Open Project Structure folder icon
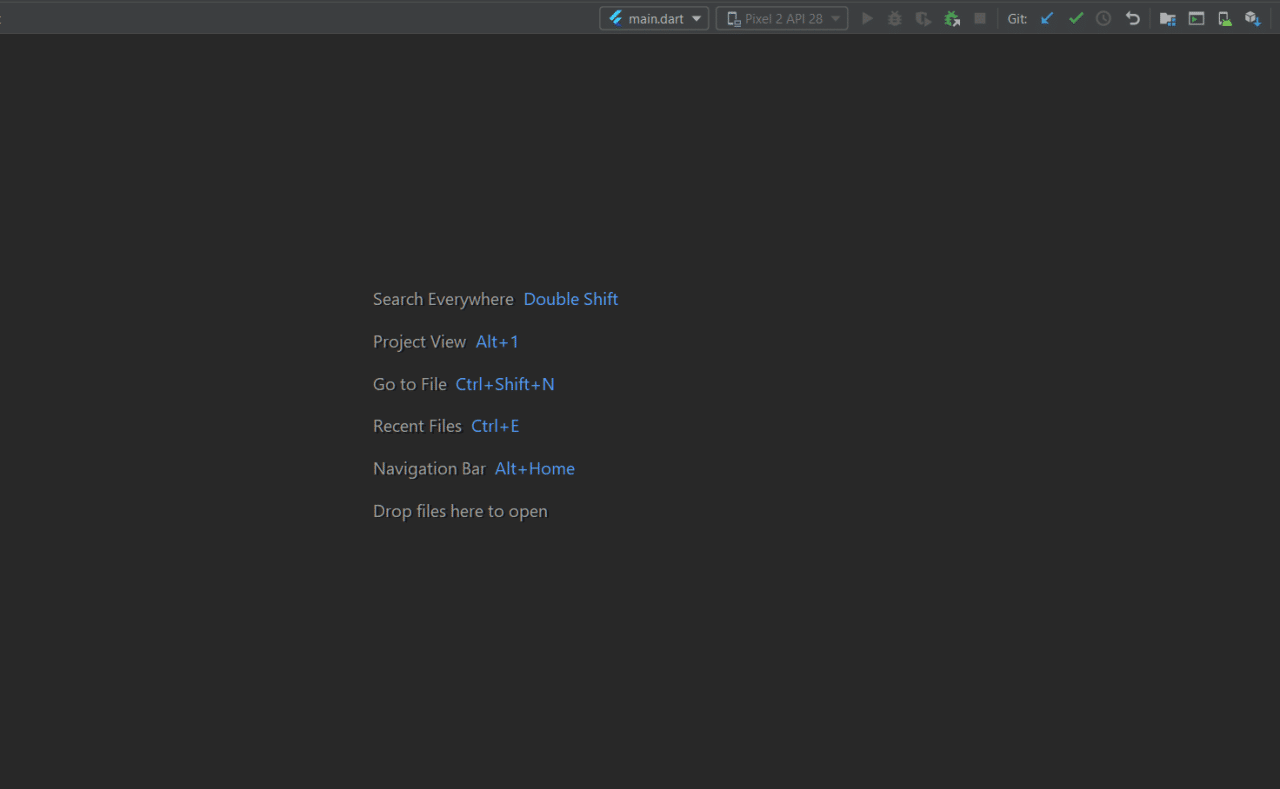Viewport: 1280px width, 789px height. coord(1167,18)
